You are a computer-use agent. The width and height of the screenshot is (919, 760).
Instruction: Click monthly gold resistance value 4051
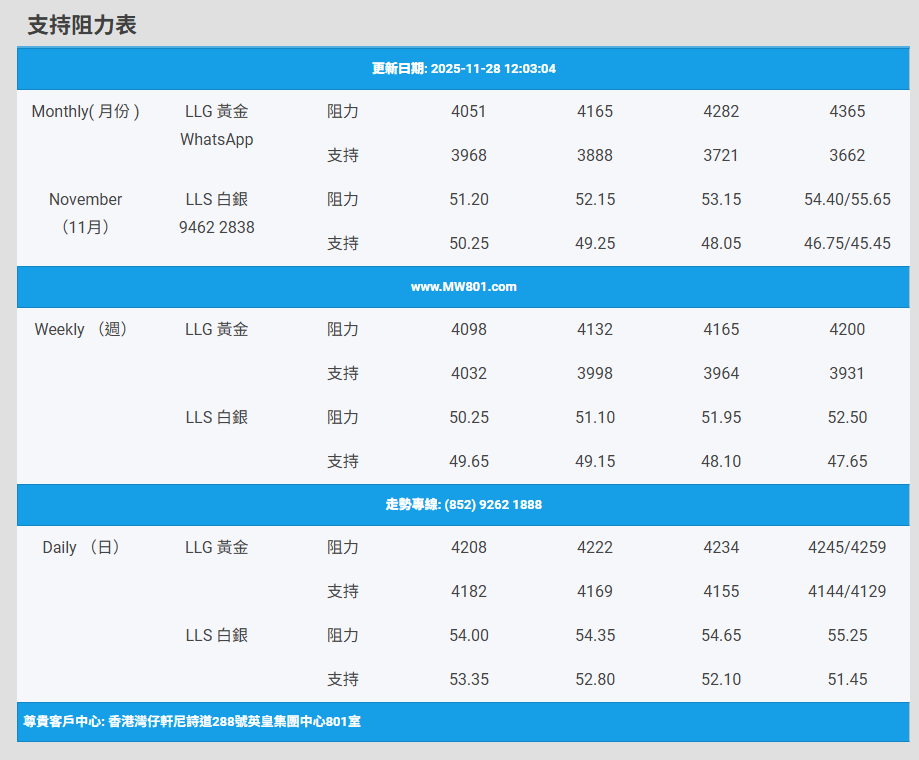point(468,111)
